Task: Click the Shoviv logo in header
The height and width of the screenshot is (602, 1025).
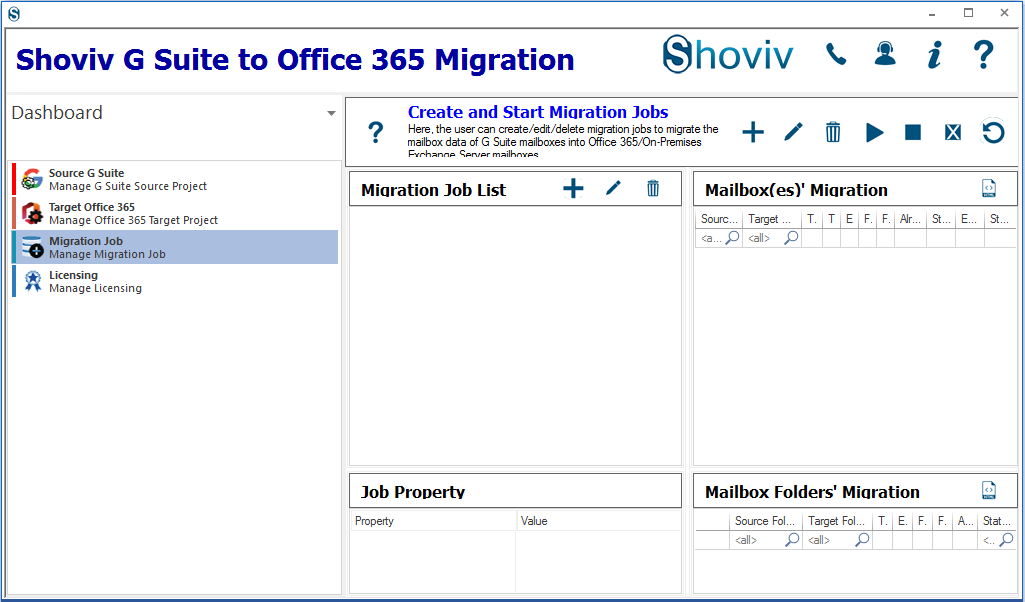Action: click(x=728, y=54)
